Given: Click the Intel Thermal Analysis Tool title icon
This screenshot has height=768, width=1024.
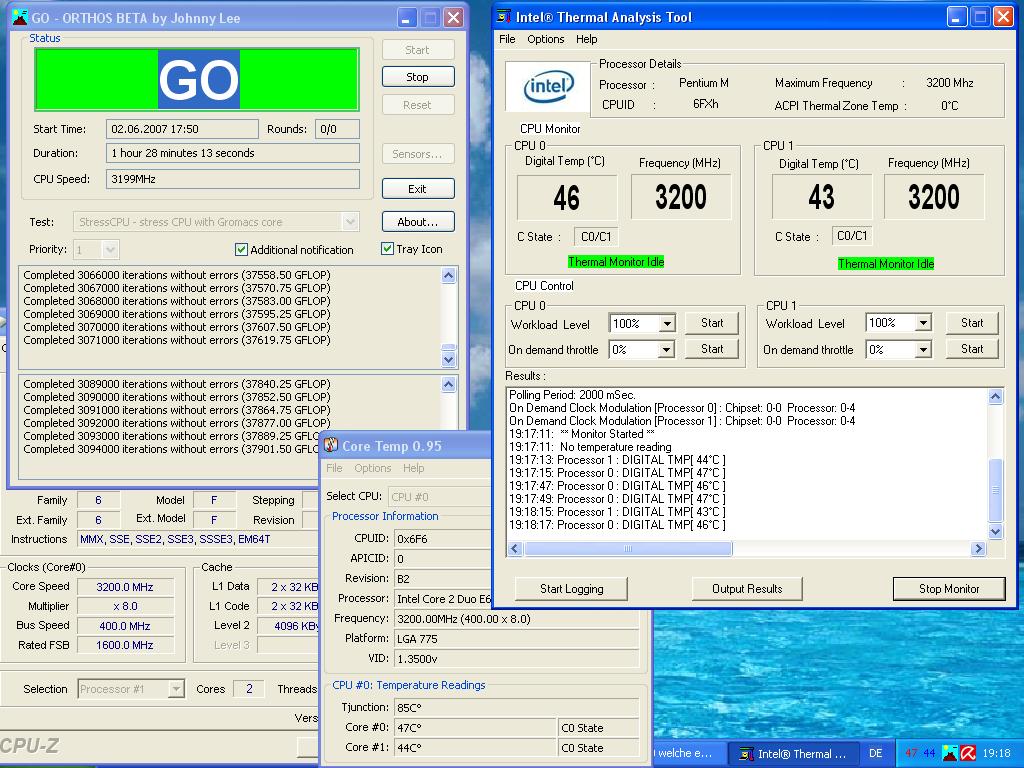Looking at the screenshot, I should (504, 16).
